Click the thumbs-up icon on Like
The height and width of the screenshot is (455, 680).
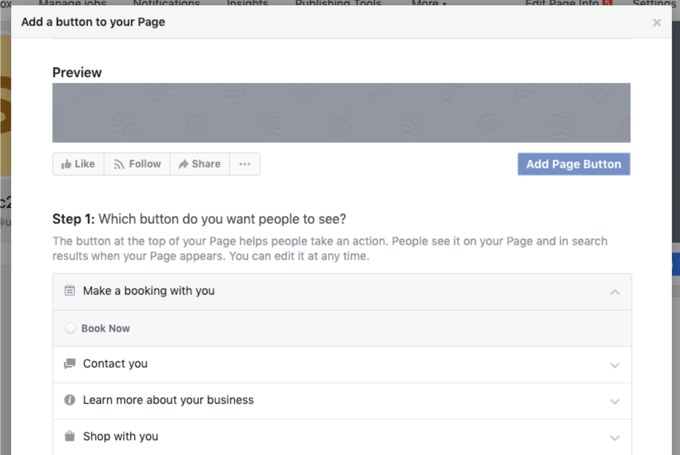click(x=66, y=164)
